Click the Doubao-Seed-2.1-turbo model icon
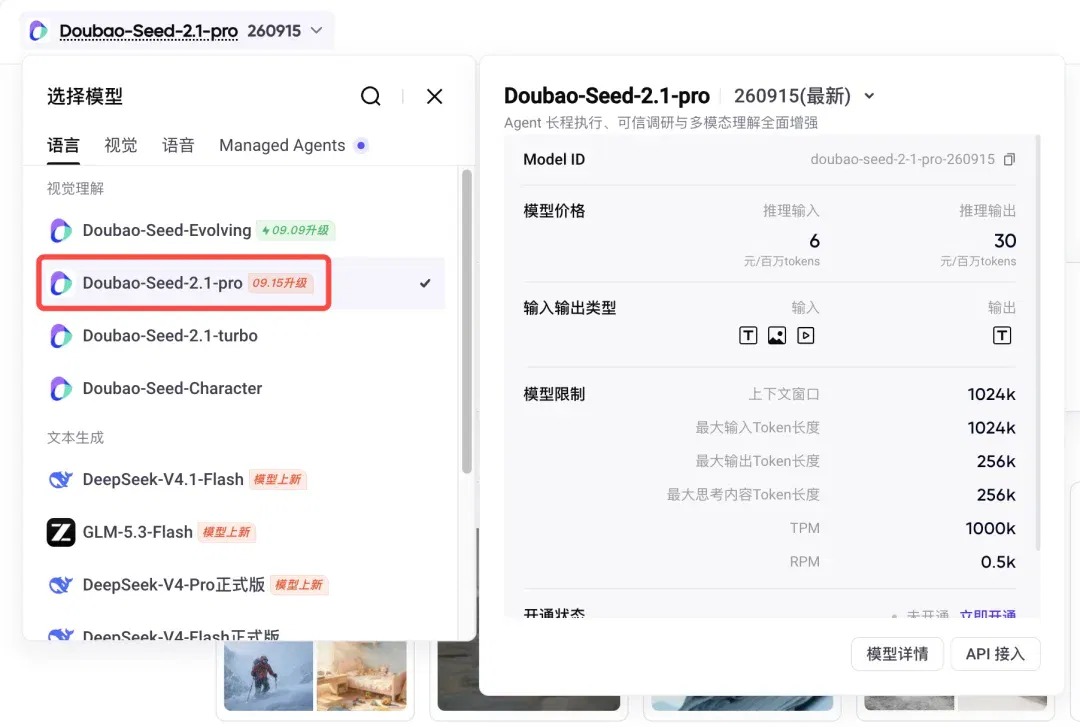This screenshot has width=1080, height=727. 61,336
